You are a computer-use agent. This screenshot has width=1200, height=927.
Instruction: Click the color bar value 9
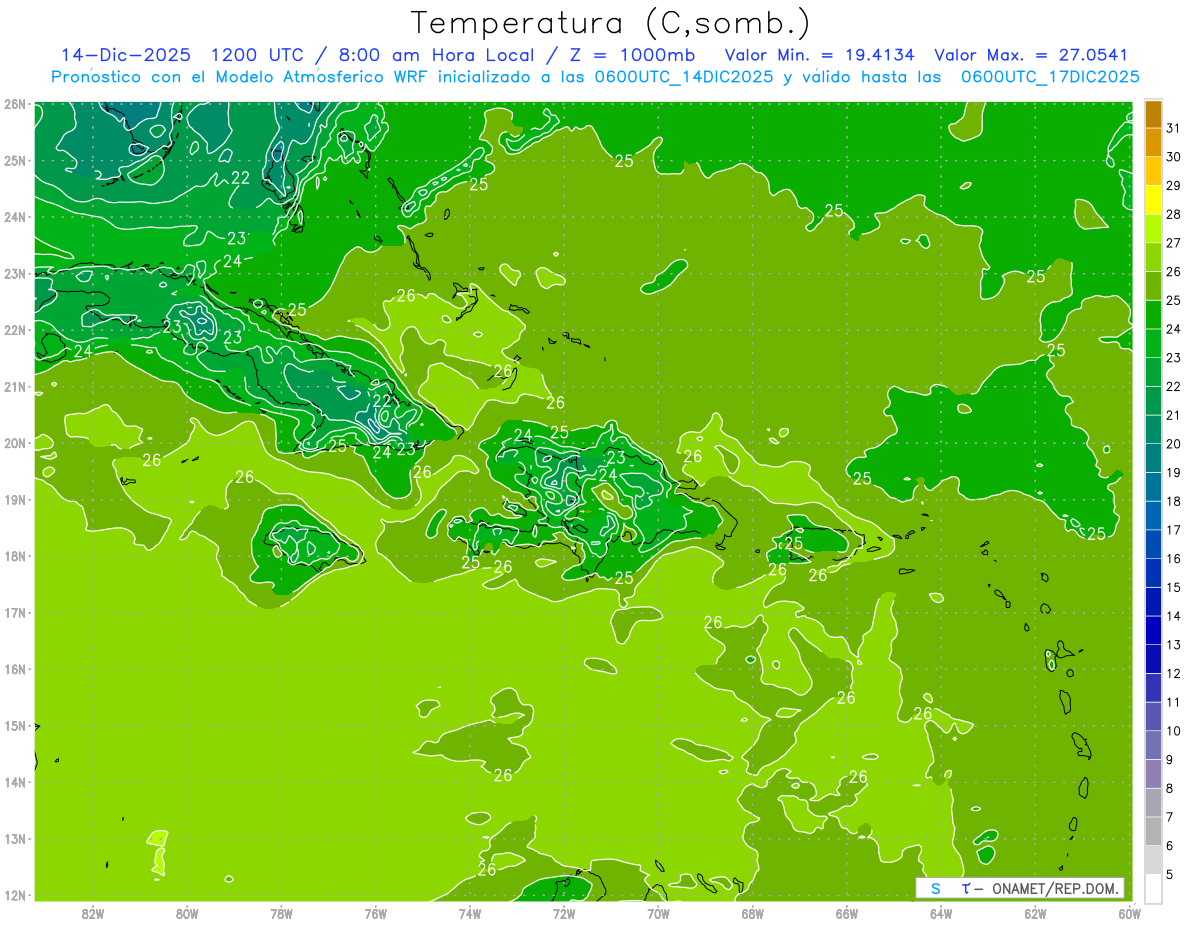click(x=1170, y=760)
